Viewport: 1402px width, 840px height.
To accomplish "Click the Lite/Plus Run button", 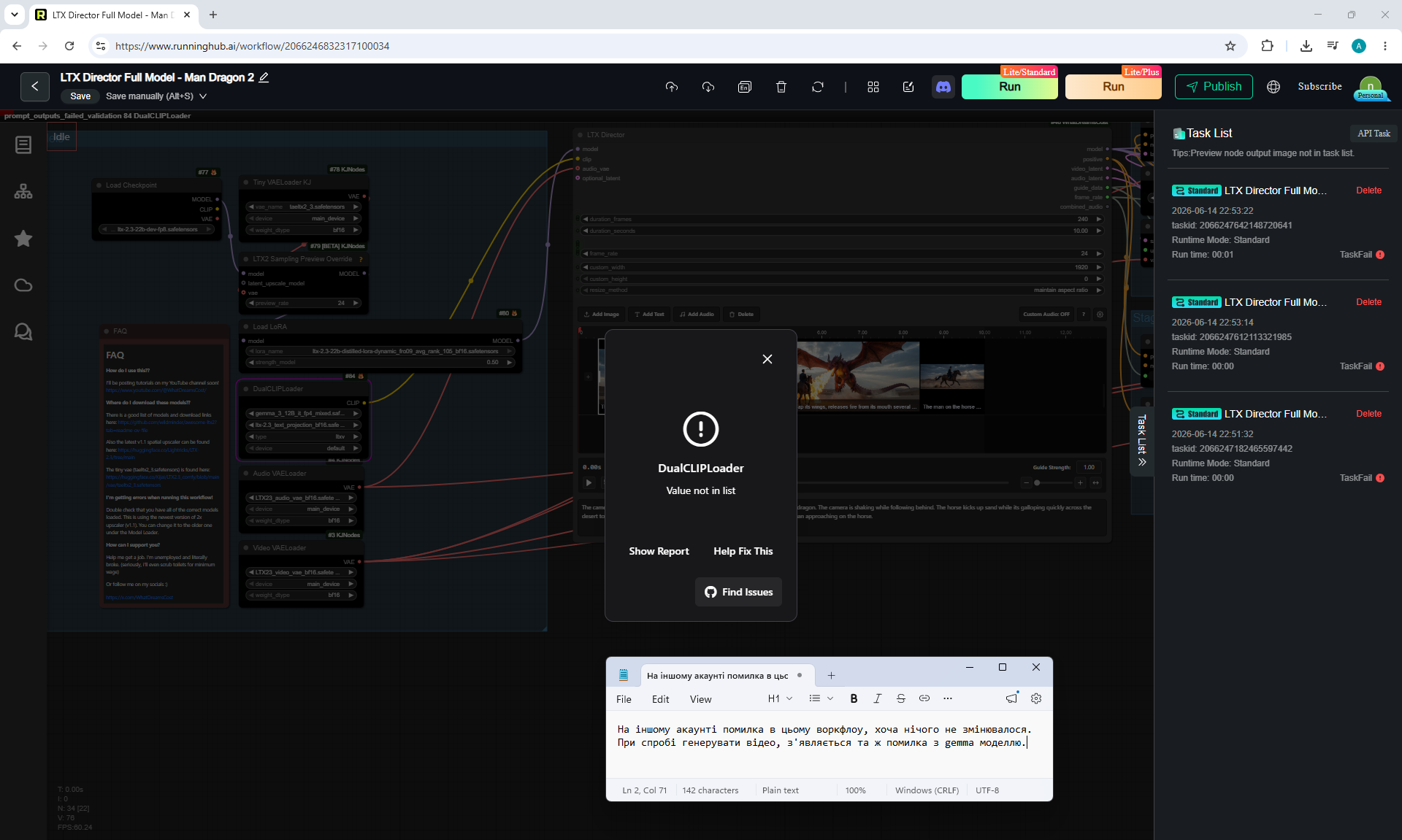I will pos(1114,87).
